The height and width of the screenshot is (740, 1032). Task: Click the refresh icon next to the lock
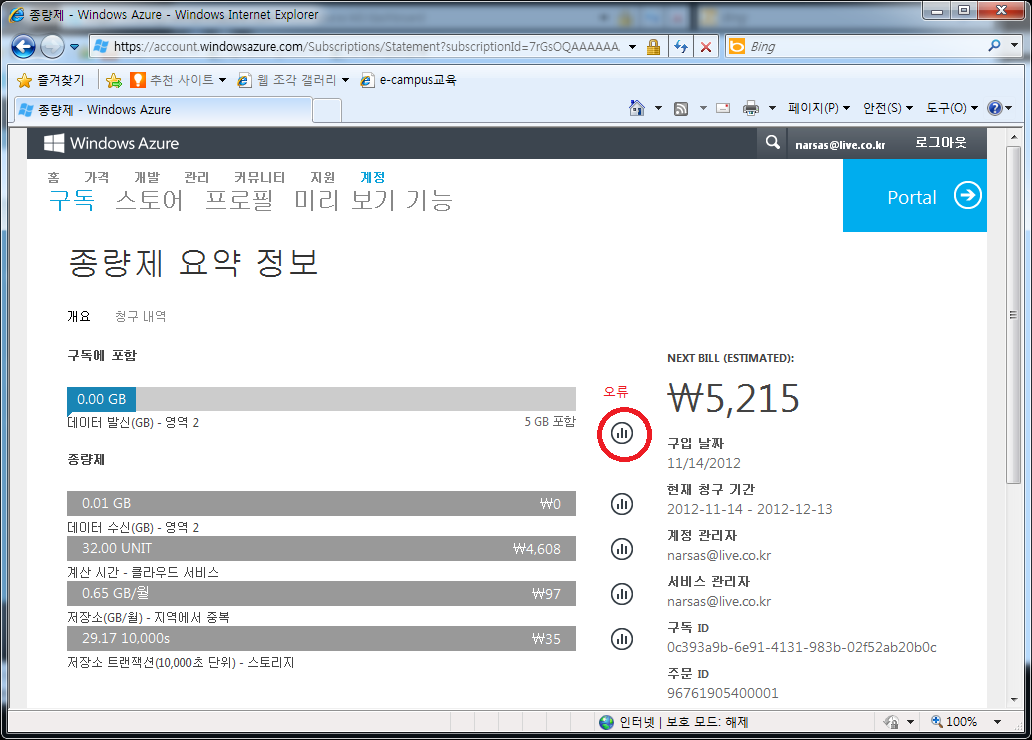(x=681, y=47)
